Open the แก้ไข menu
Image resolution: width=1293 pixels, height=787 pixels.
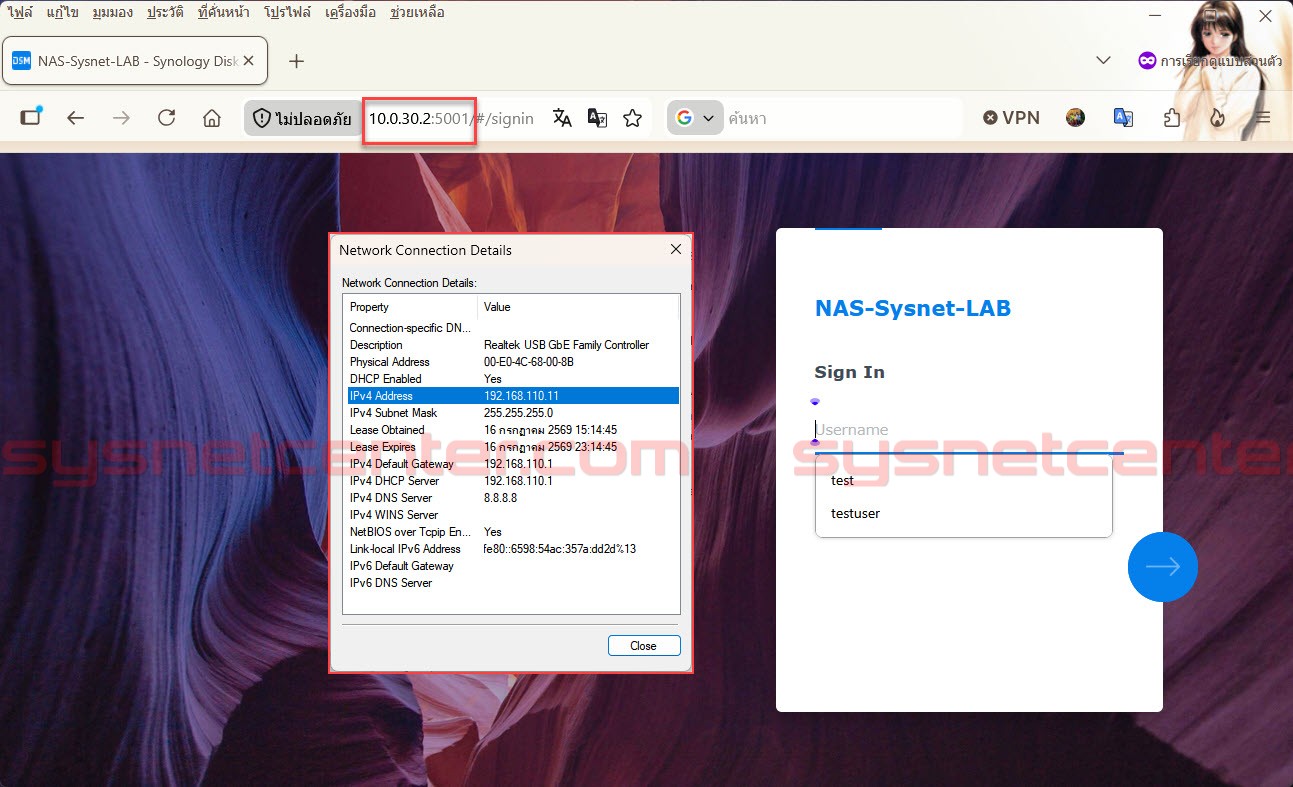point(63,13)
